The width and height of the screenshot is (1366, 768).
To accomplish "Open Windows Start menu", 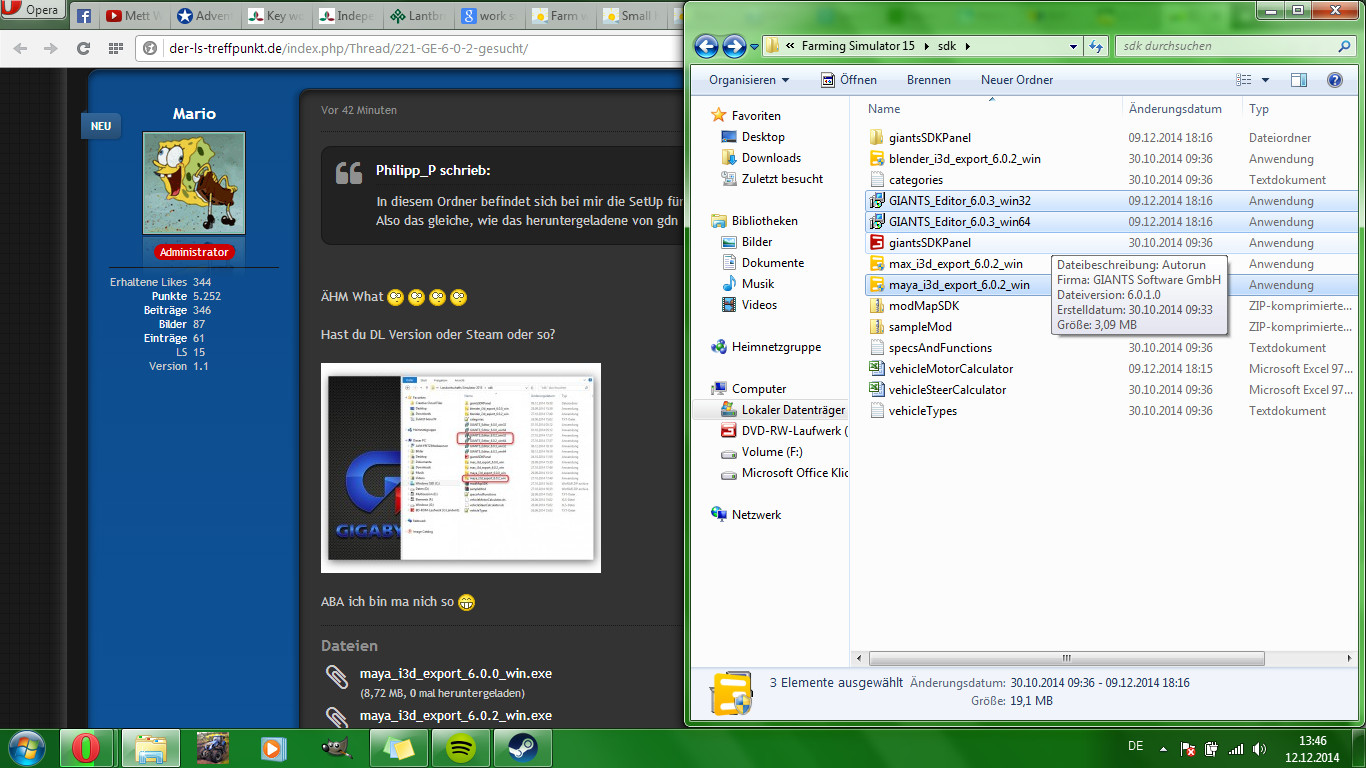I will (26, 747).
